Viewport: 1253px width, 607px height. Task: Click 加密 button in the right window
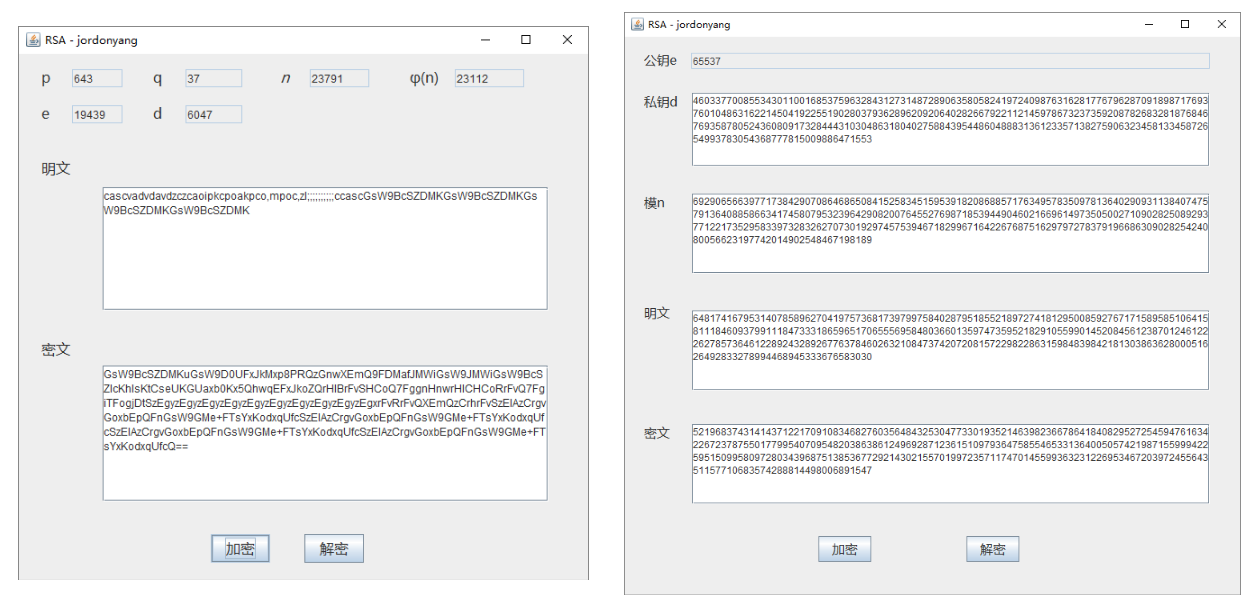tap(845, 549)
